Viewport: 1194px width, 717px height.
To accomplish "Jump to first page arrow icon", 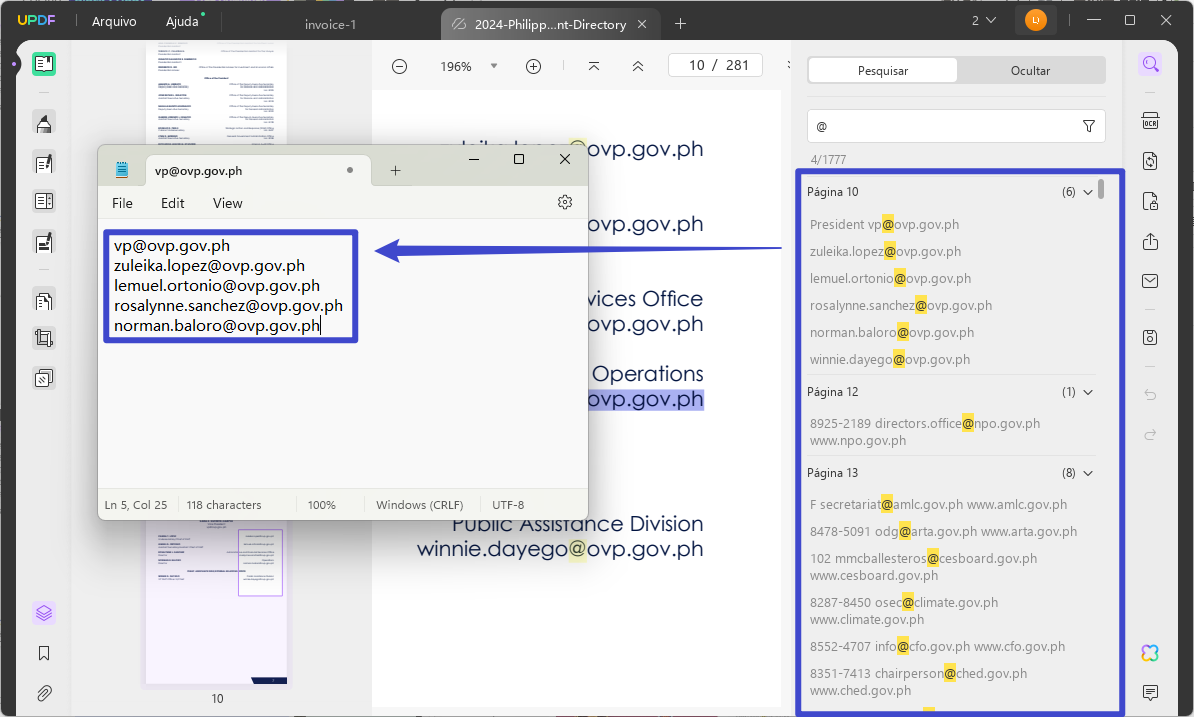I will [594, 66].
